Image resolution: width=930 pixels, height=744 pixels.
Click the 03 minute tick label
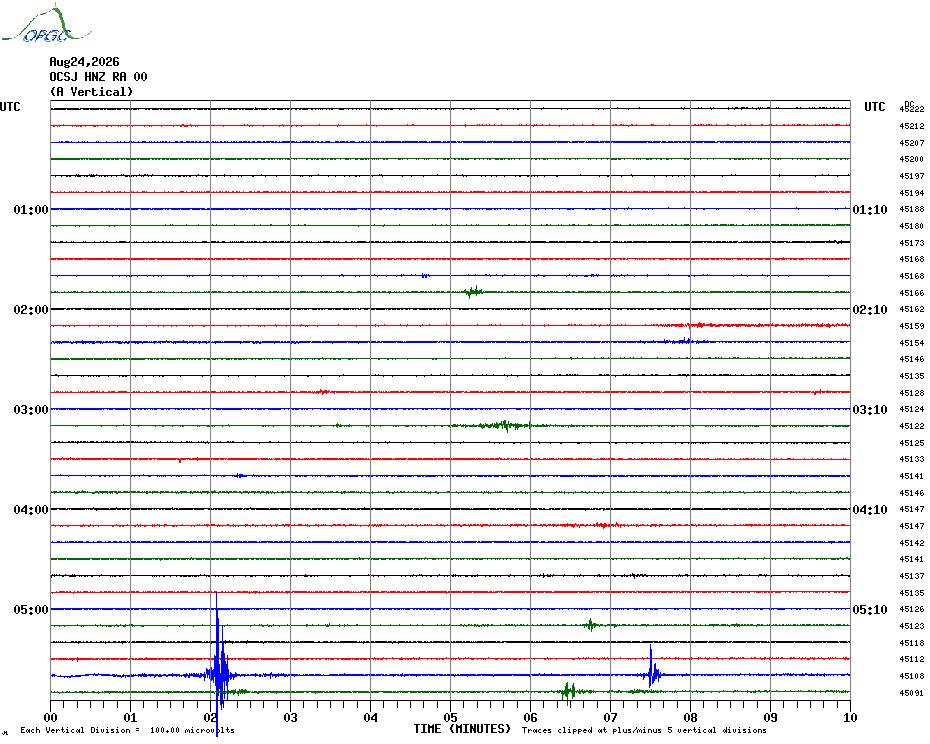click(x=291, y=717)
